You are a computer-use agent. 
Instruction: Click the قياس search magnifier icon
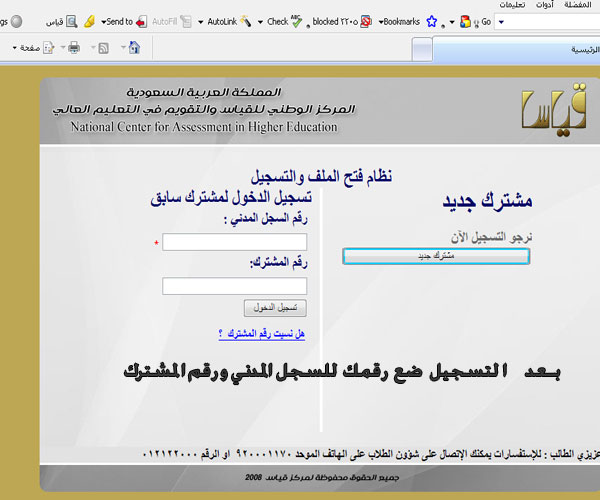tap(72, 21)
